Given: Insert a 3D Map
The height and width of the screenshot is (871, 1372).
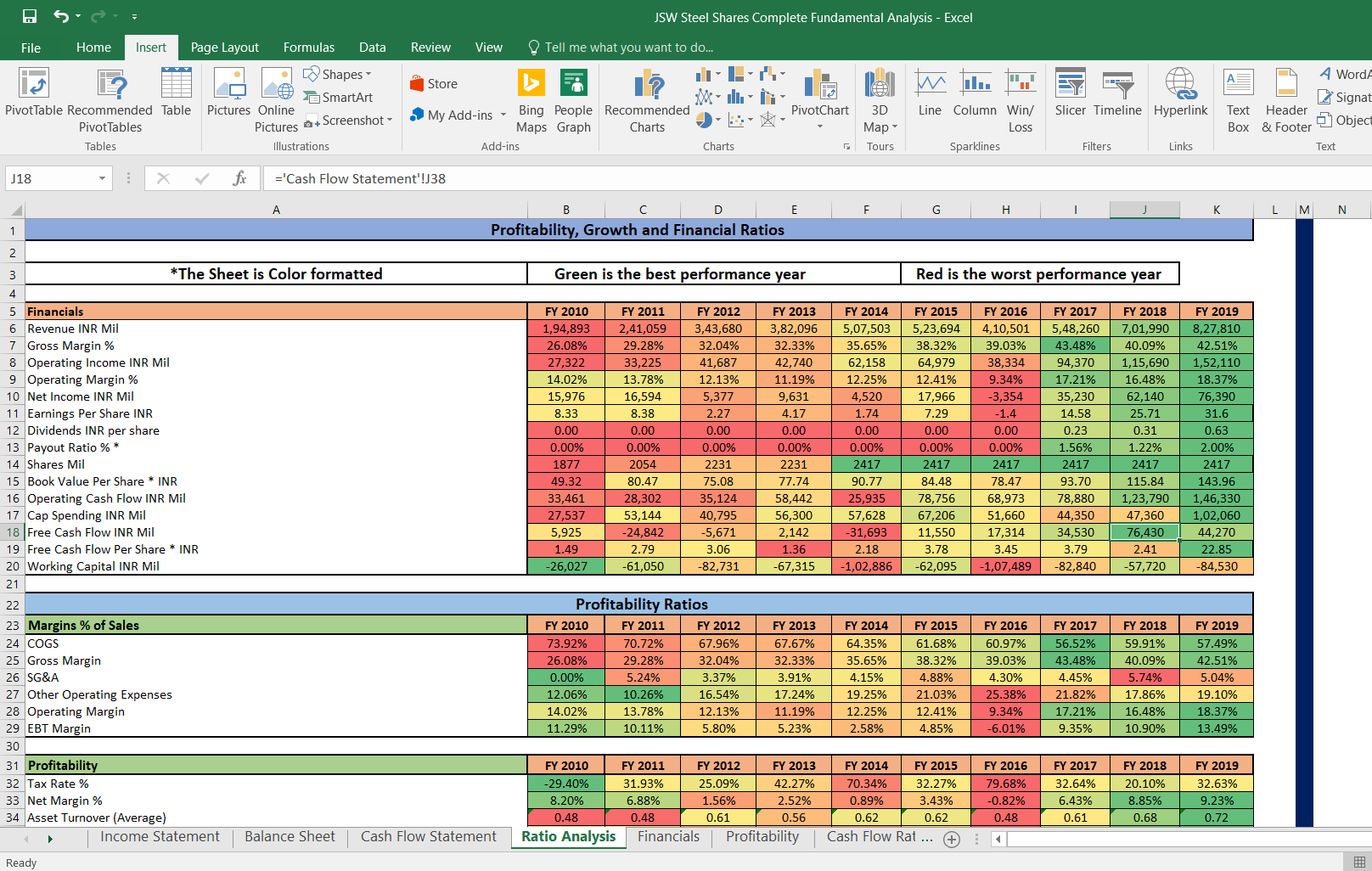Looking at the screenshot, I should [x=880, y=101].
